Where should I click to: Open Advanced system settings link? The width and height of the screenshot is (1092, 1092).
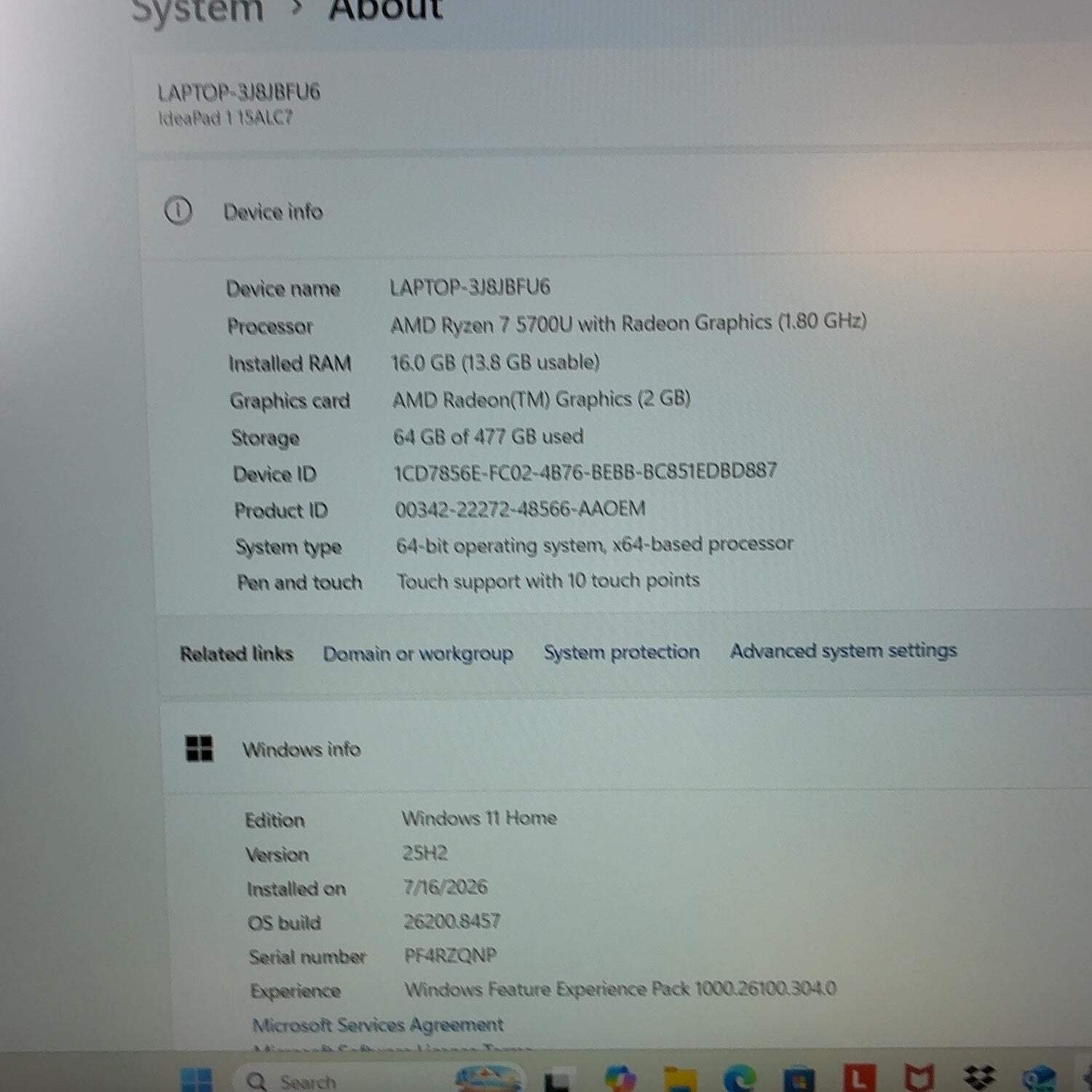click(843, 650)
